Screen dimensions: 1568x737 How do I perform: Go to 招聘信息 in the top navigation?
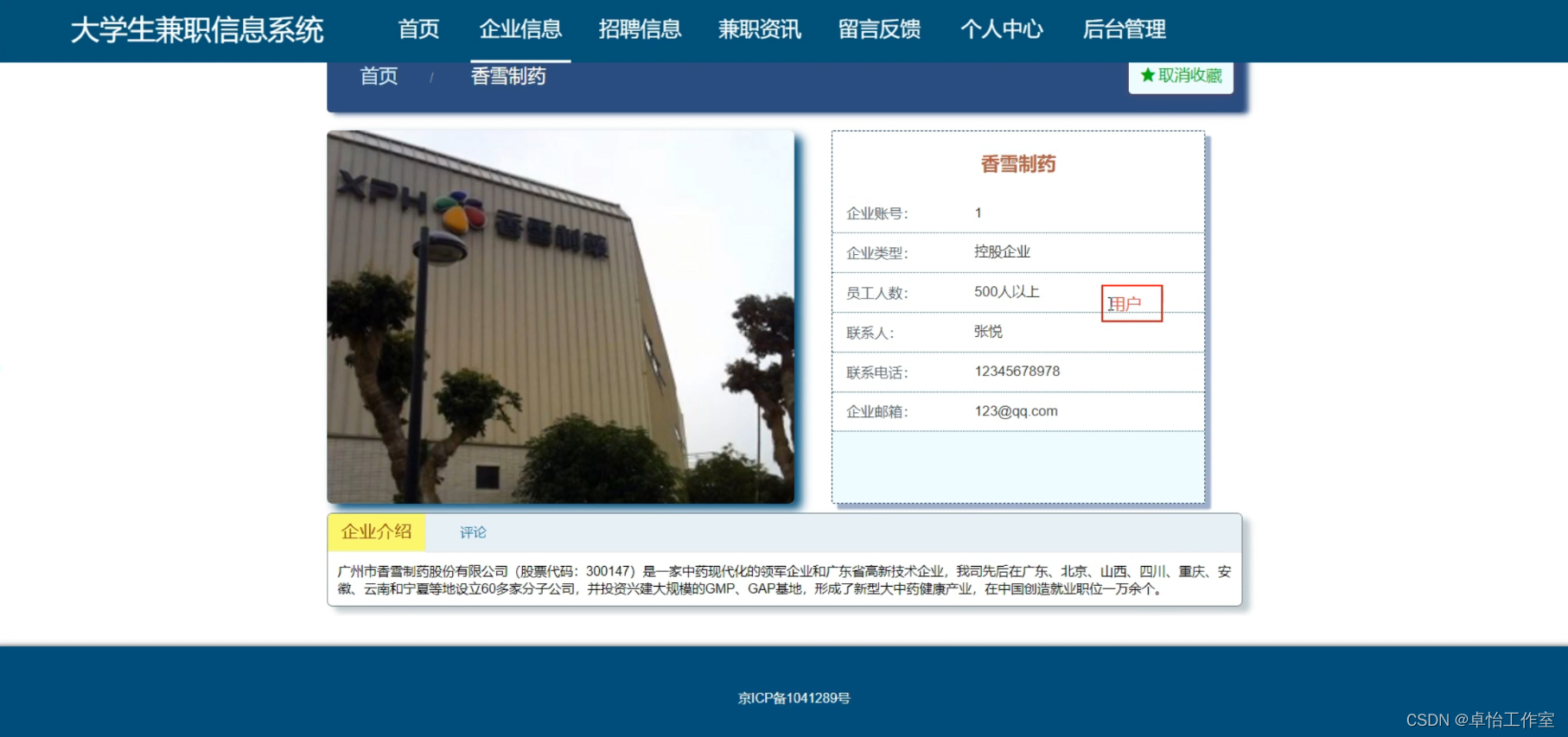point(640,29)
